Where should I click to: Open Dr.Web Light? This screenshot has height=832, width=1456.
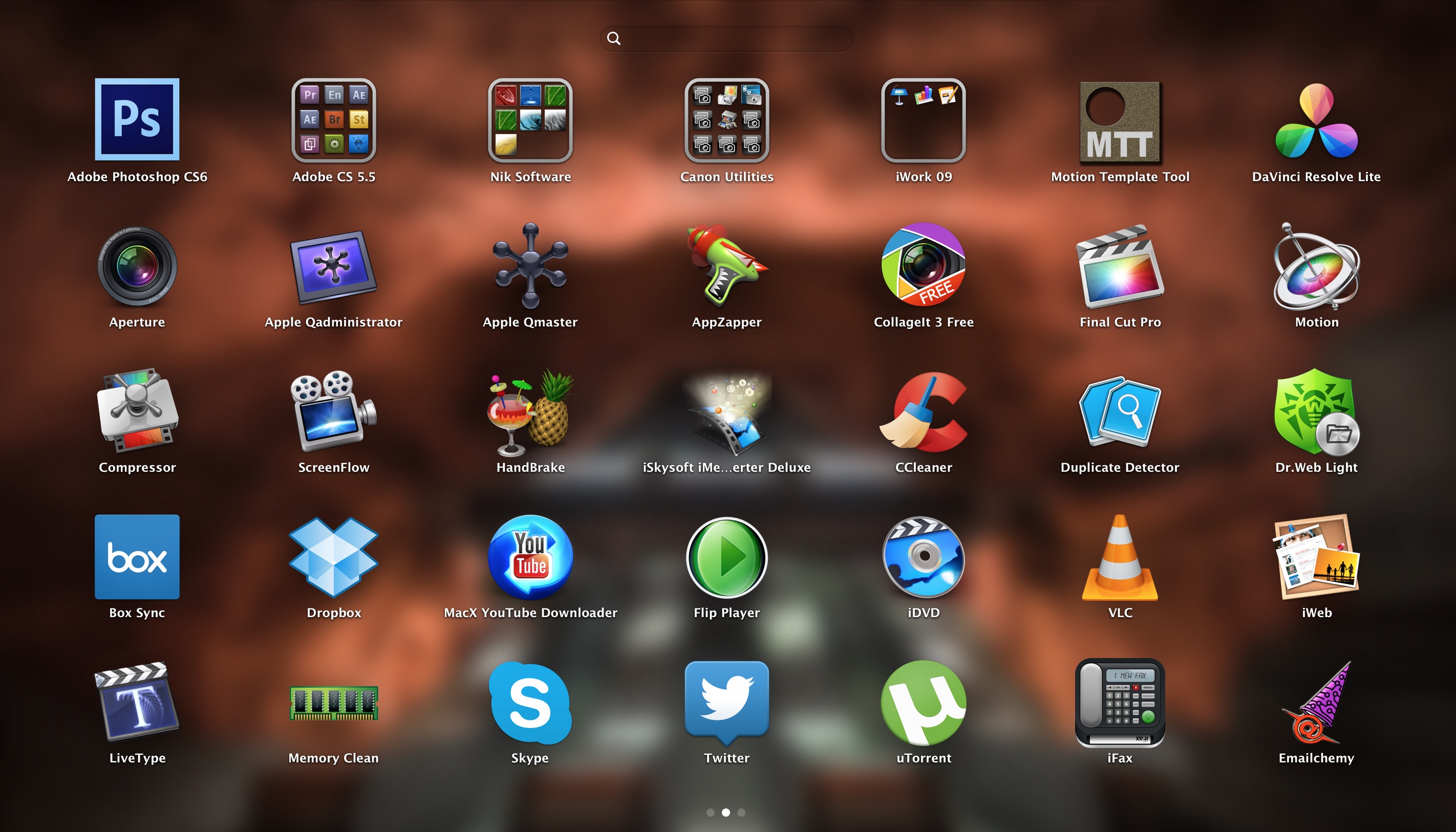point(1317,411)
